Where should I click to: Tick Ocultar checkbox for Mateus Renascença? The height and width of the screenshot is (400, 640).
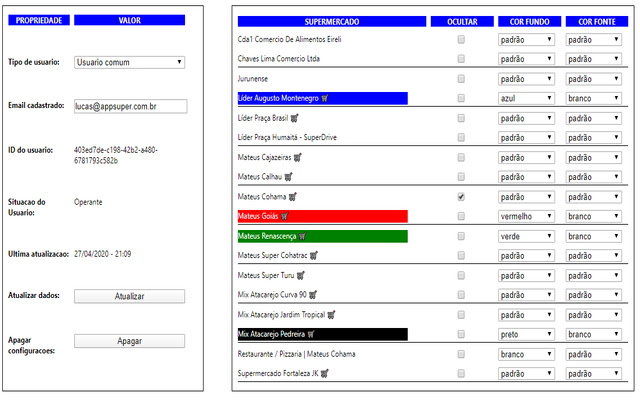(461, 236)
